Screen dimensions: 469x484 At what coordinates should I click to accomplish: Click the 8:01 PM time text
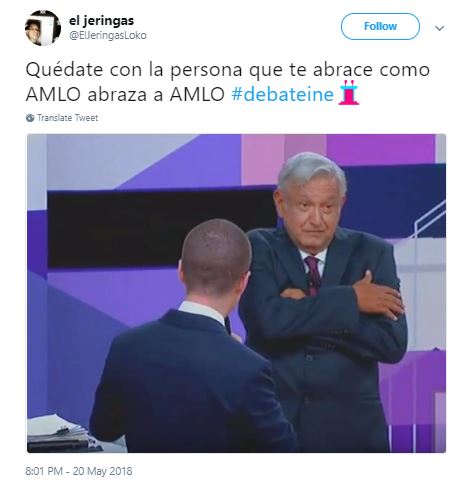pos(44,471)
